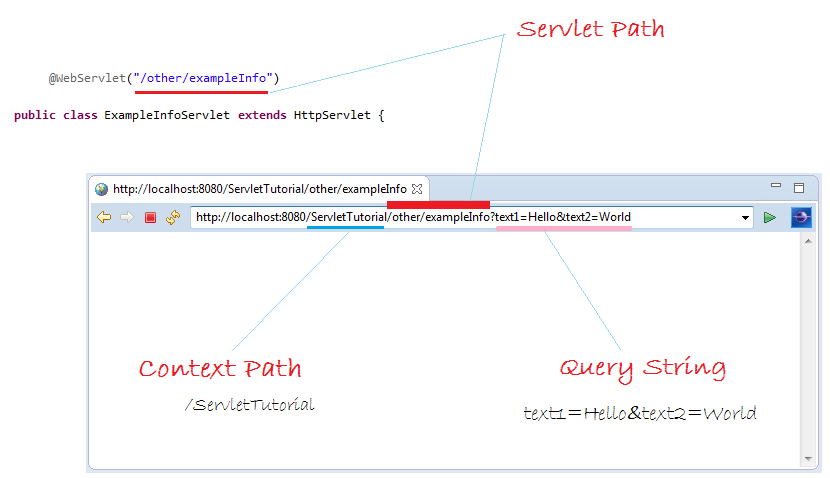
Task: Click the globe icon on the browser tab
Action: click(x=101, y=189)
